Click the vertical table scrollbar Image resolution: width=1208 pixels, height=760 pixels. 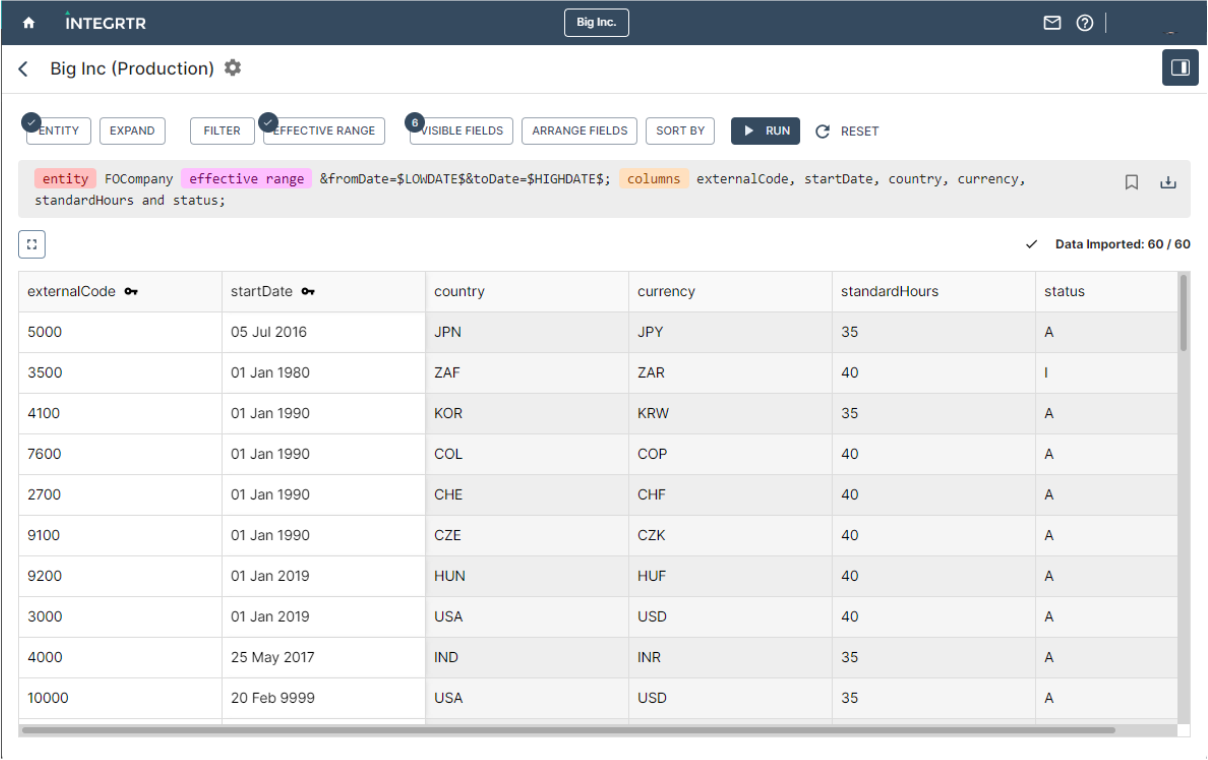point(1184,312)
